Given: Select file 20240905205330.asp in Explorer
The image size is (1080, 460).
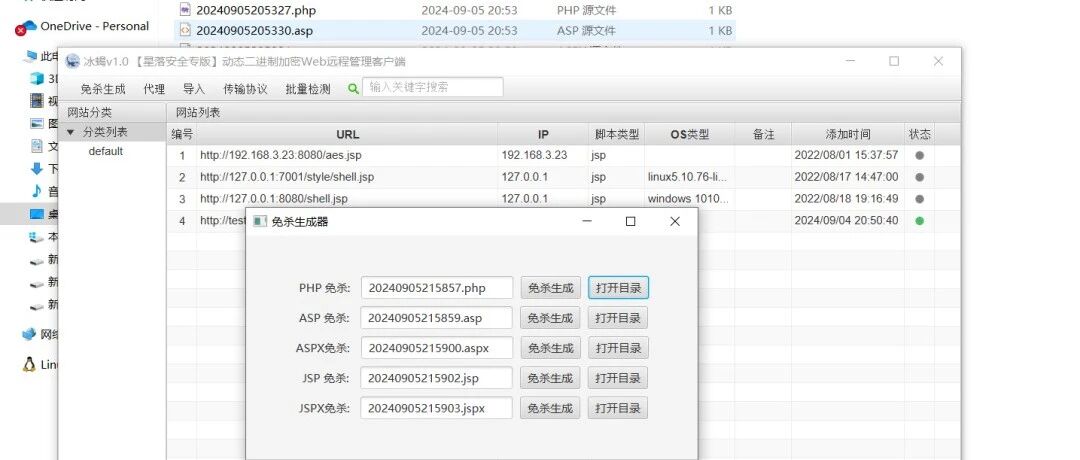Looking at the screenshot, I should (x=455, y=30).
